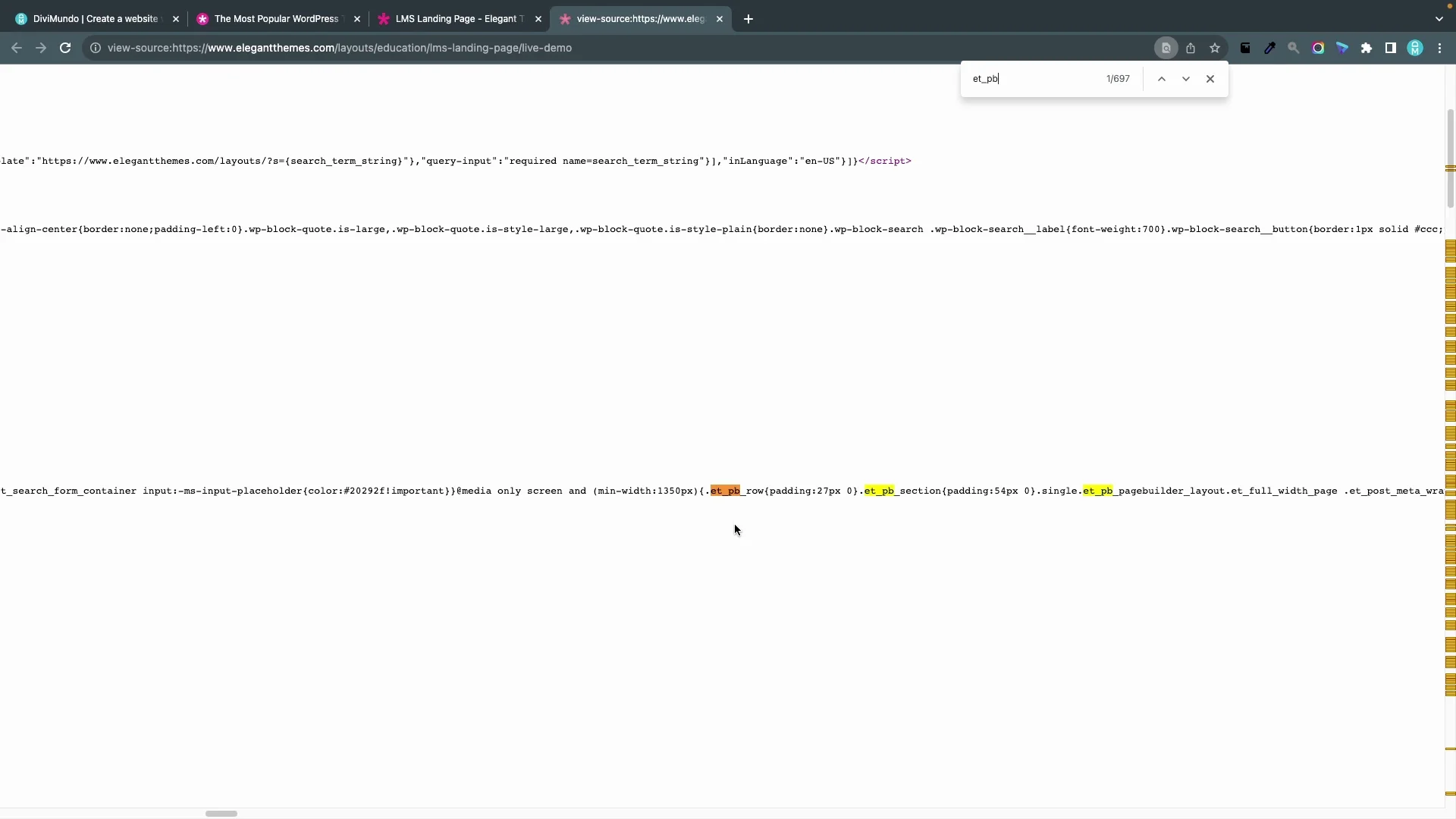Click the find box containing et_pb
The width and height of the screenshot is (1456, 819).
tap(1034, 79)
